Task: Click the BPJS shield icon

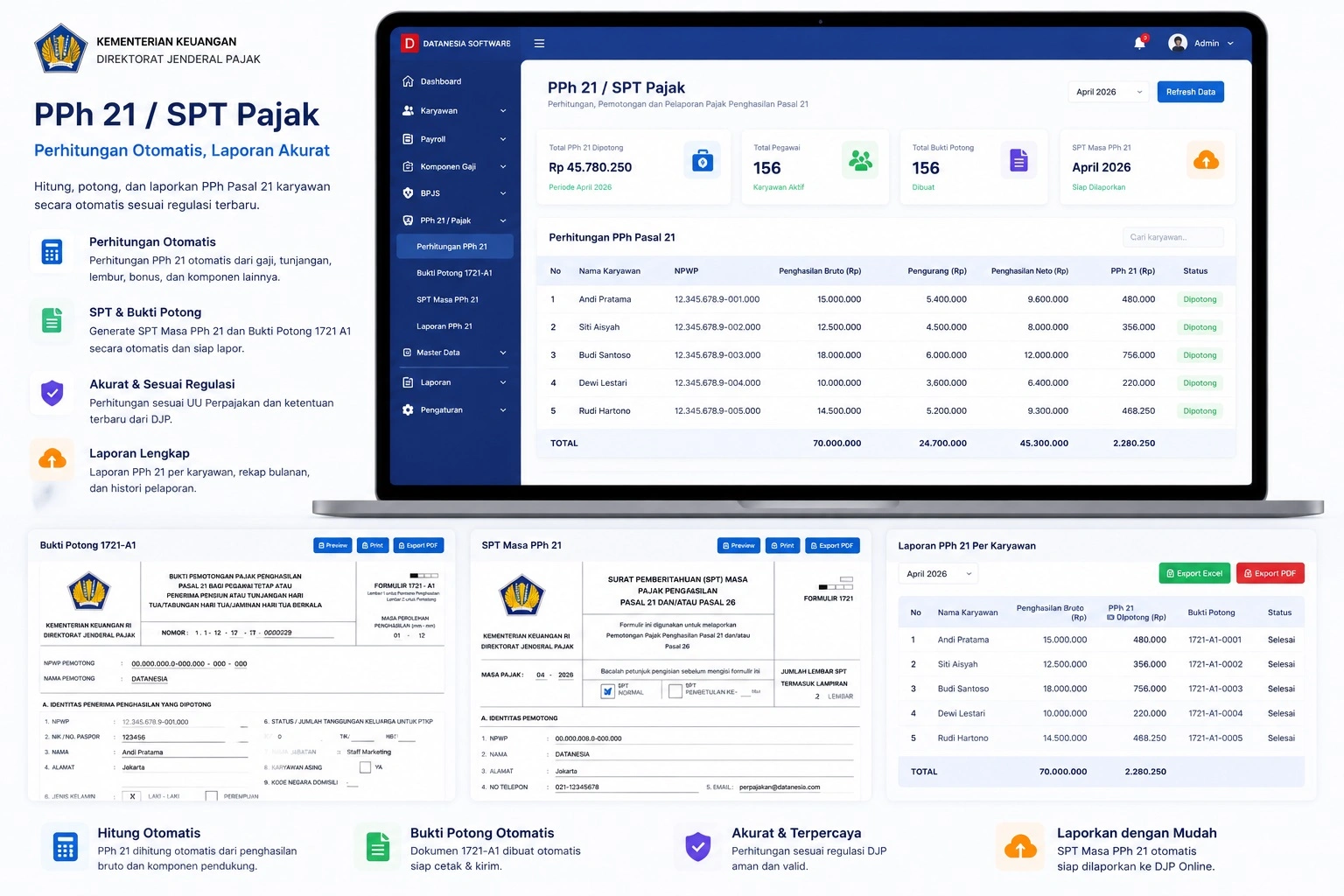Action: pos(408,193)
